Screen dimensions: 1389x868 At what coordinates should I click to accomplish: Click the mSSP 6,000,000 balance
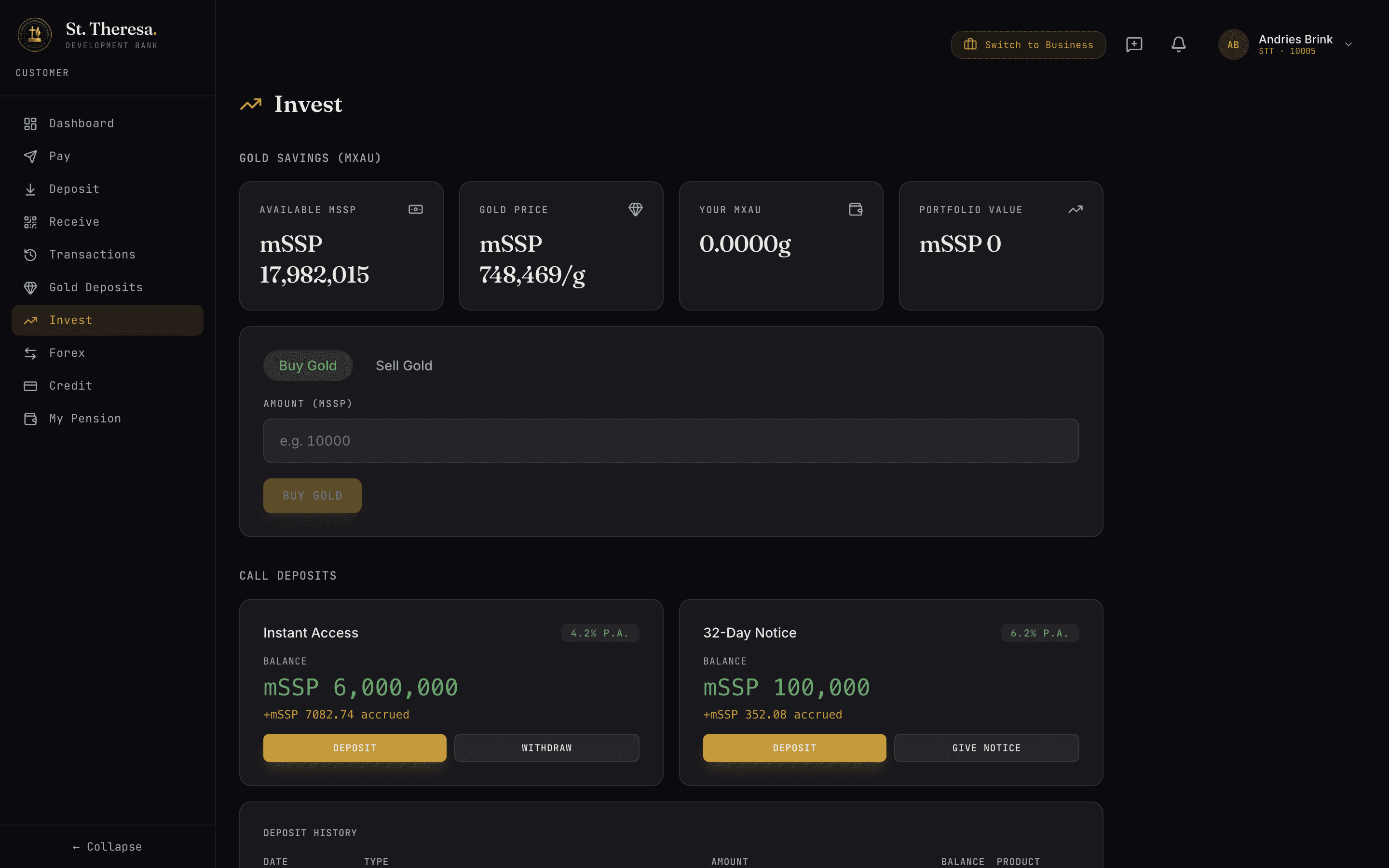point(360,688)
